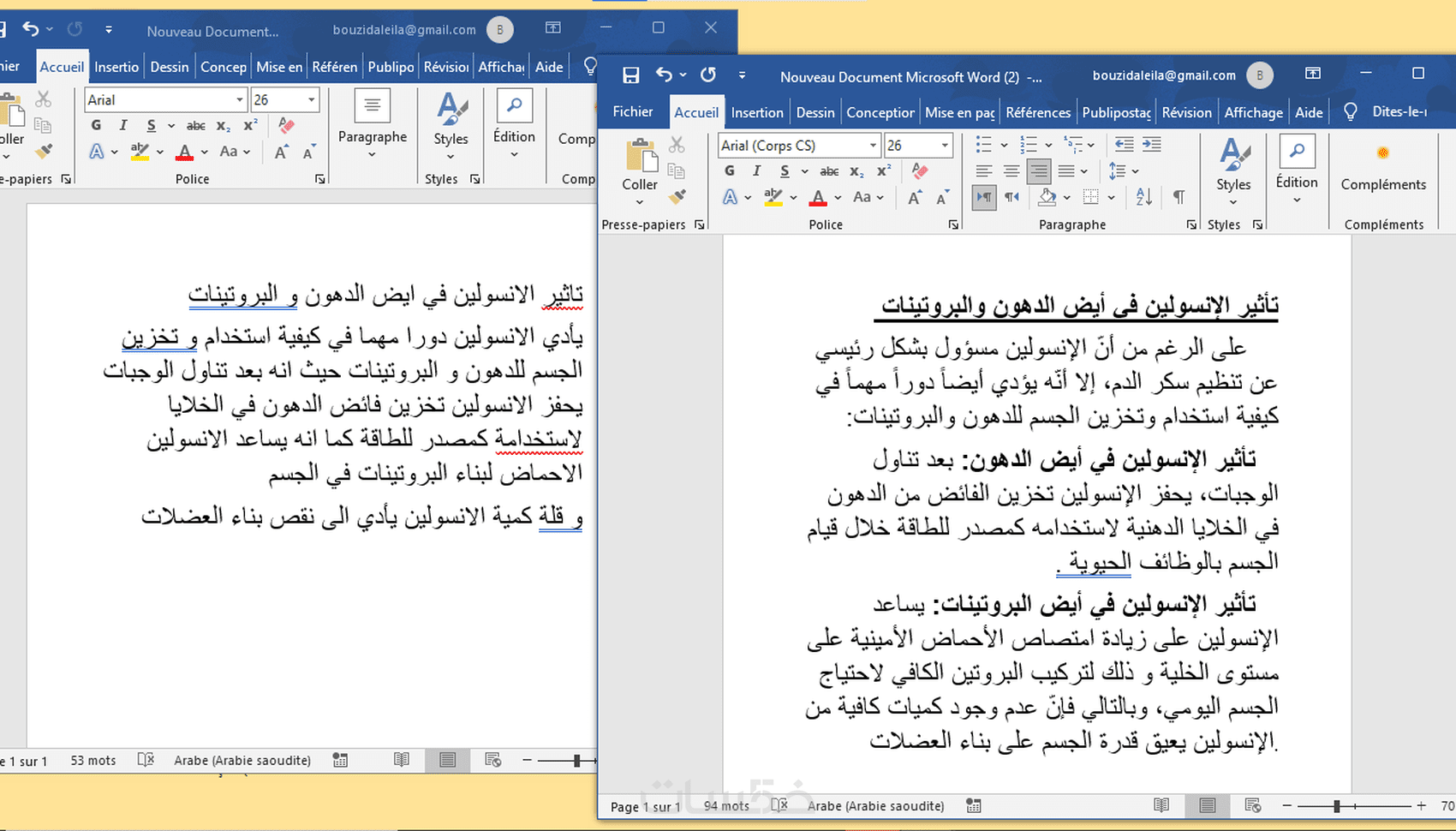
Task: Open account avatar B in front window
Action: pos(1260,75)
